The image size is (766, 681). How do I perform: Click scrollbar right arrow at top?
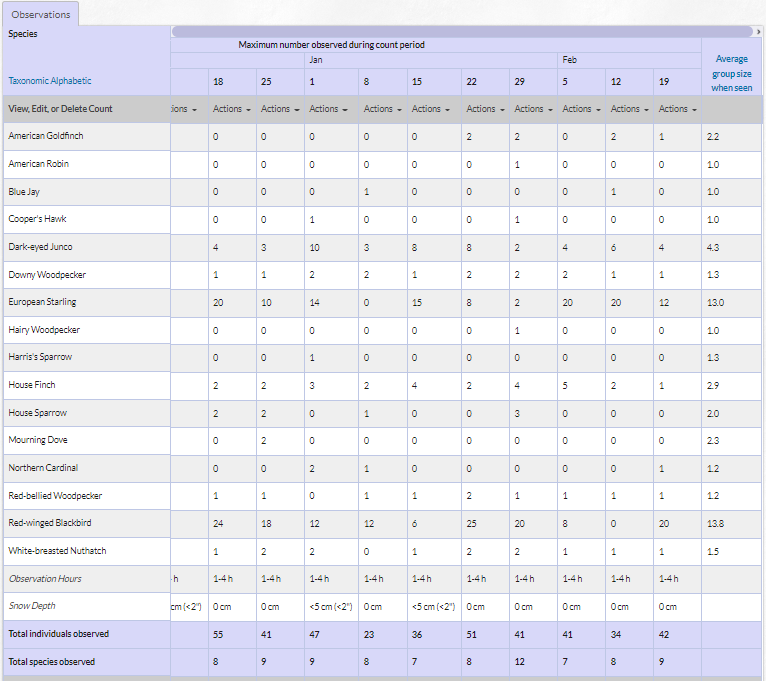[x=758, y=32]
